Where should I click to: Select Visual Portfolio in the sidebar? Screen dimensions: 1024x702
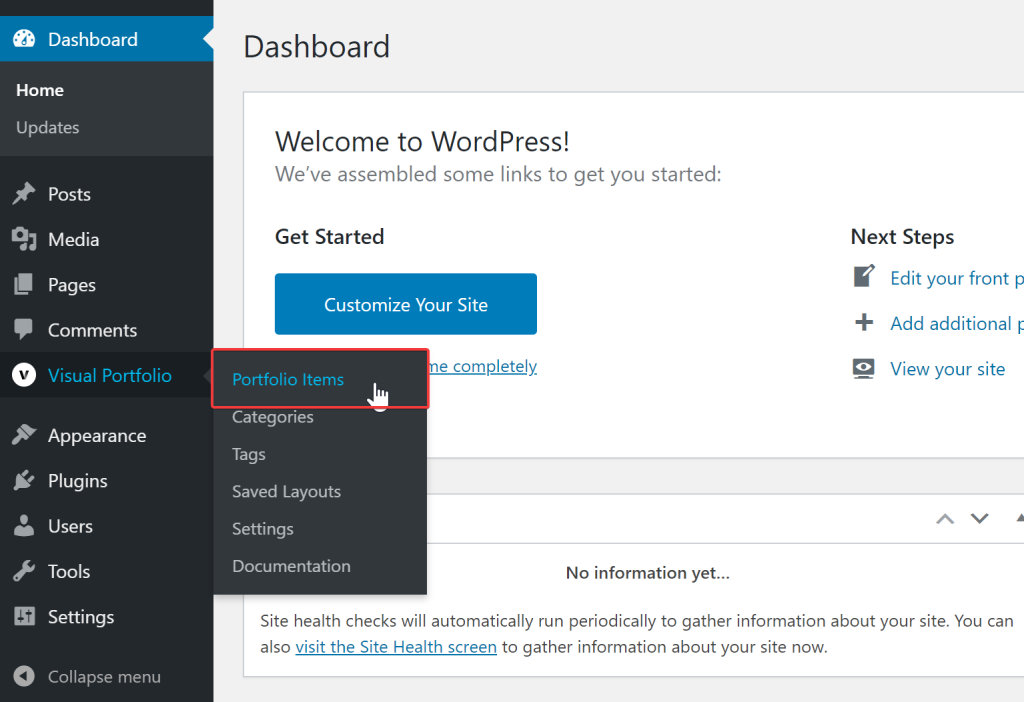[x=106, y=375]
